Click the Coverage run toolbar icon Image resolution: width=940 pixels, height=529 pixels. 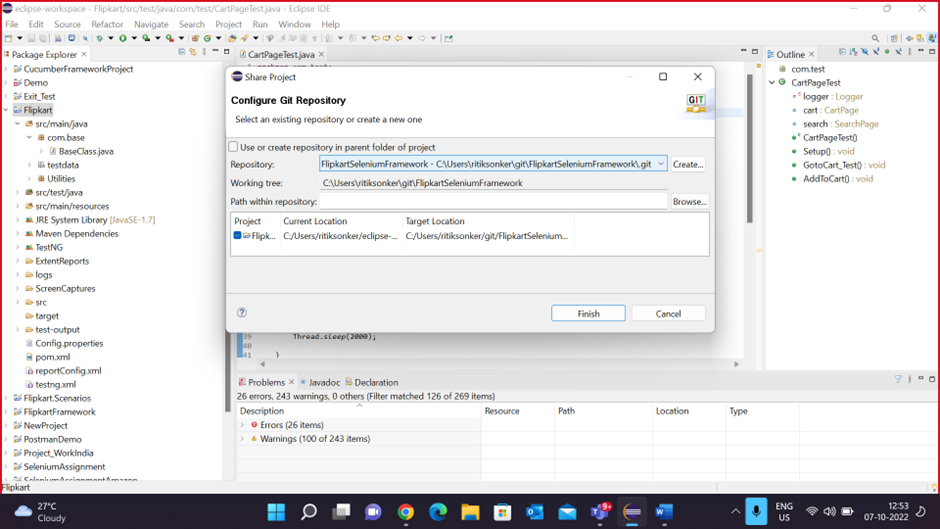pyautogui.click(x=146, y=38)
